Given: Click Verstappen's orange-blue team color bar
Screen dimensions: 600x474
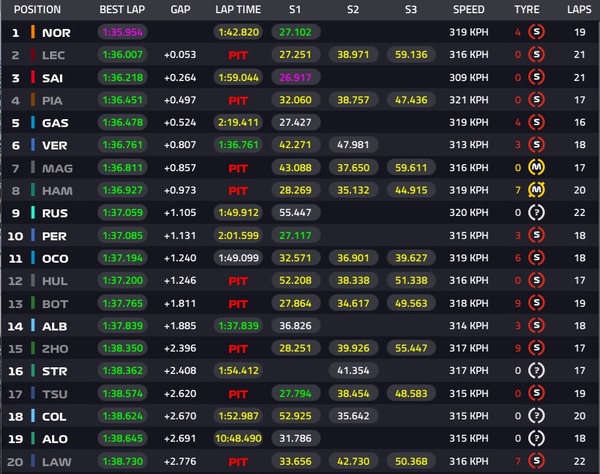Looking at the screenshot, I should (33, 145).
